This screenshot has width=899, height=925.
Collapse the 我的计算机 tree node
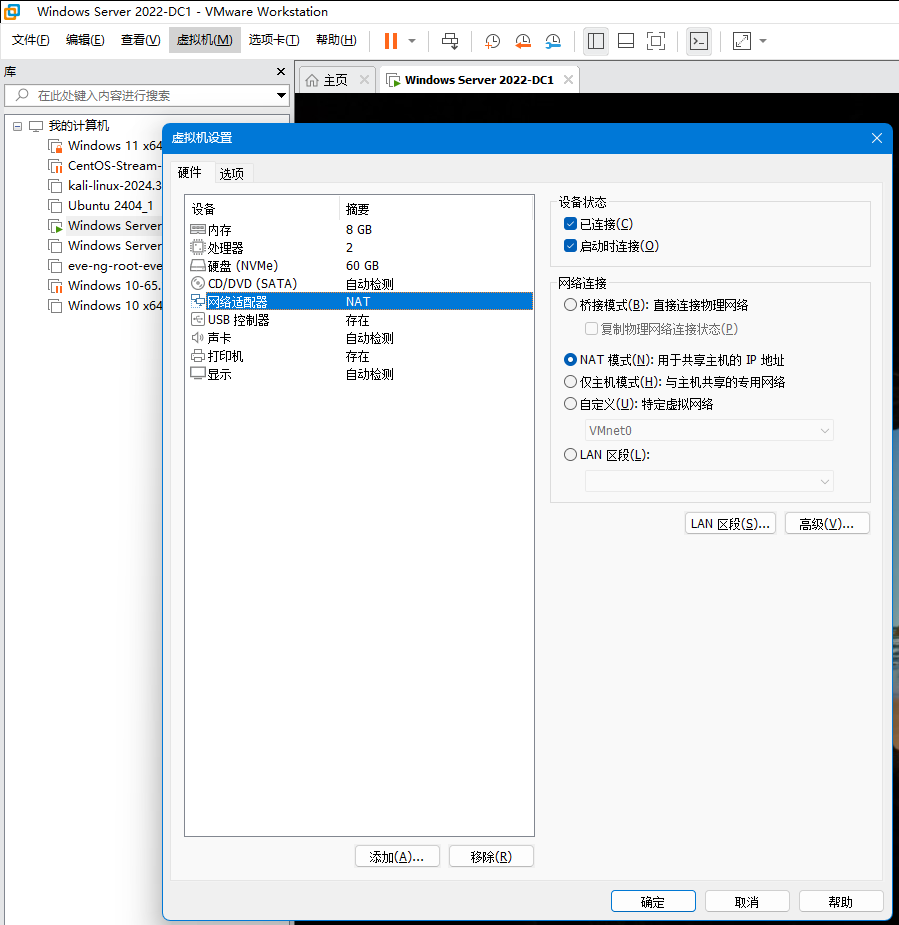point(18,126)
